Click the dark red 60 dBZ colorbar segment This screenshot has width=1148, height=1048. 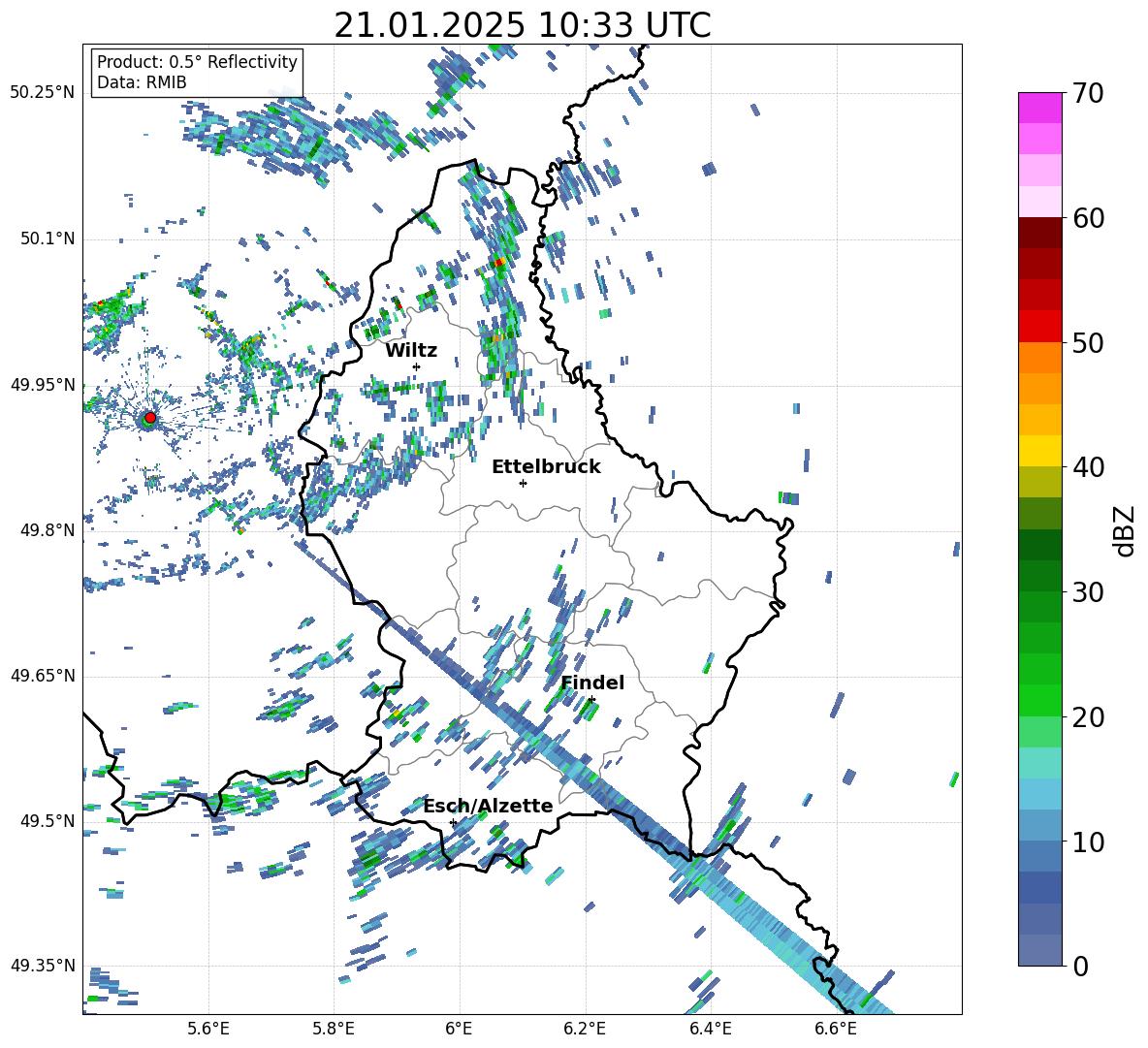pyautogui.click(x=1039, y=233)
